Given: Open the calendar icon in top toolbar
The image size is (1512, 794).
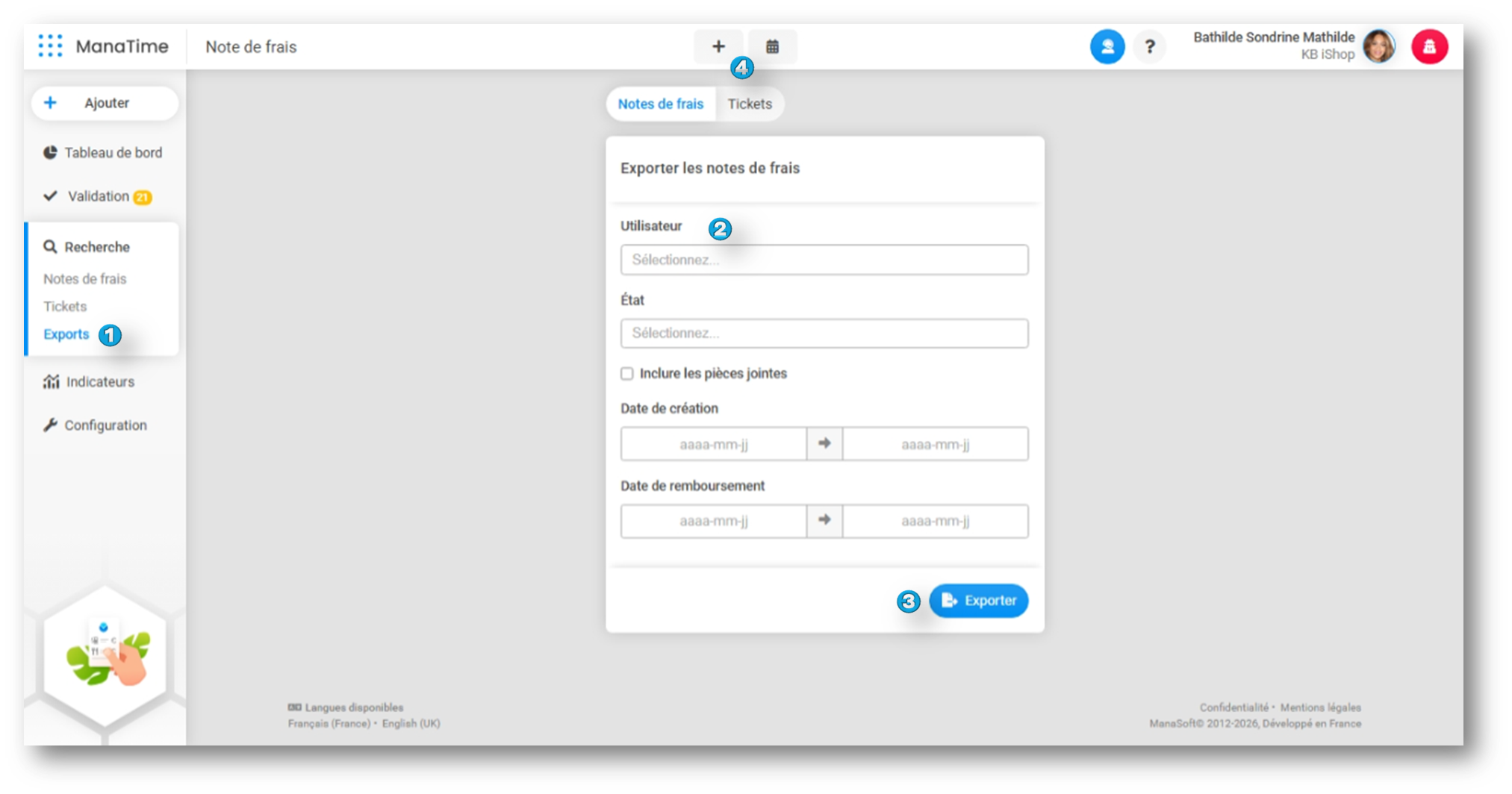Looking at the screenshot, I should [x=772, y=46].
